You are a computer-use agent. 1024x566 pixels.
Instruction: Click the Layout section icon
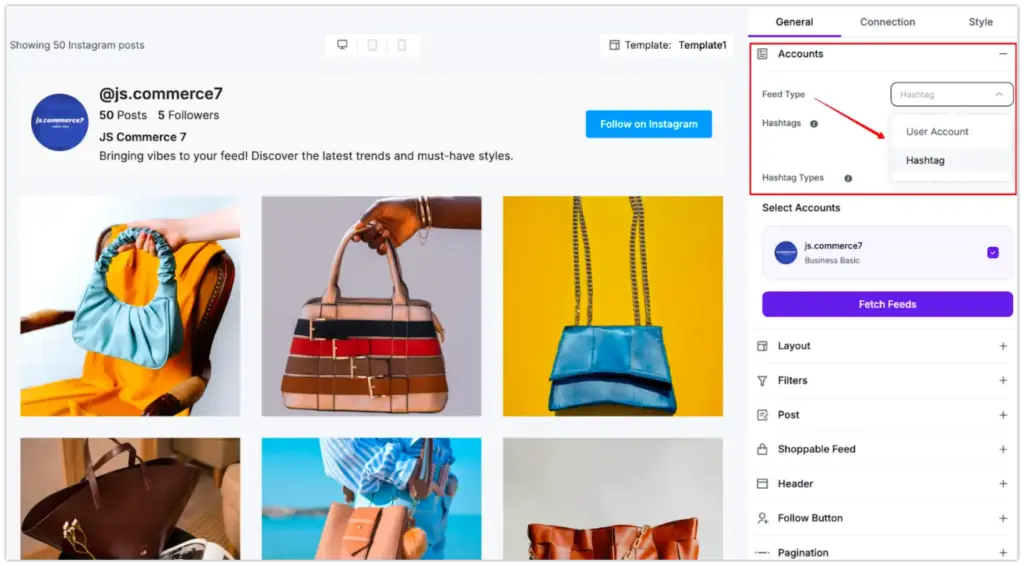(x=762, y=346)
